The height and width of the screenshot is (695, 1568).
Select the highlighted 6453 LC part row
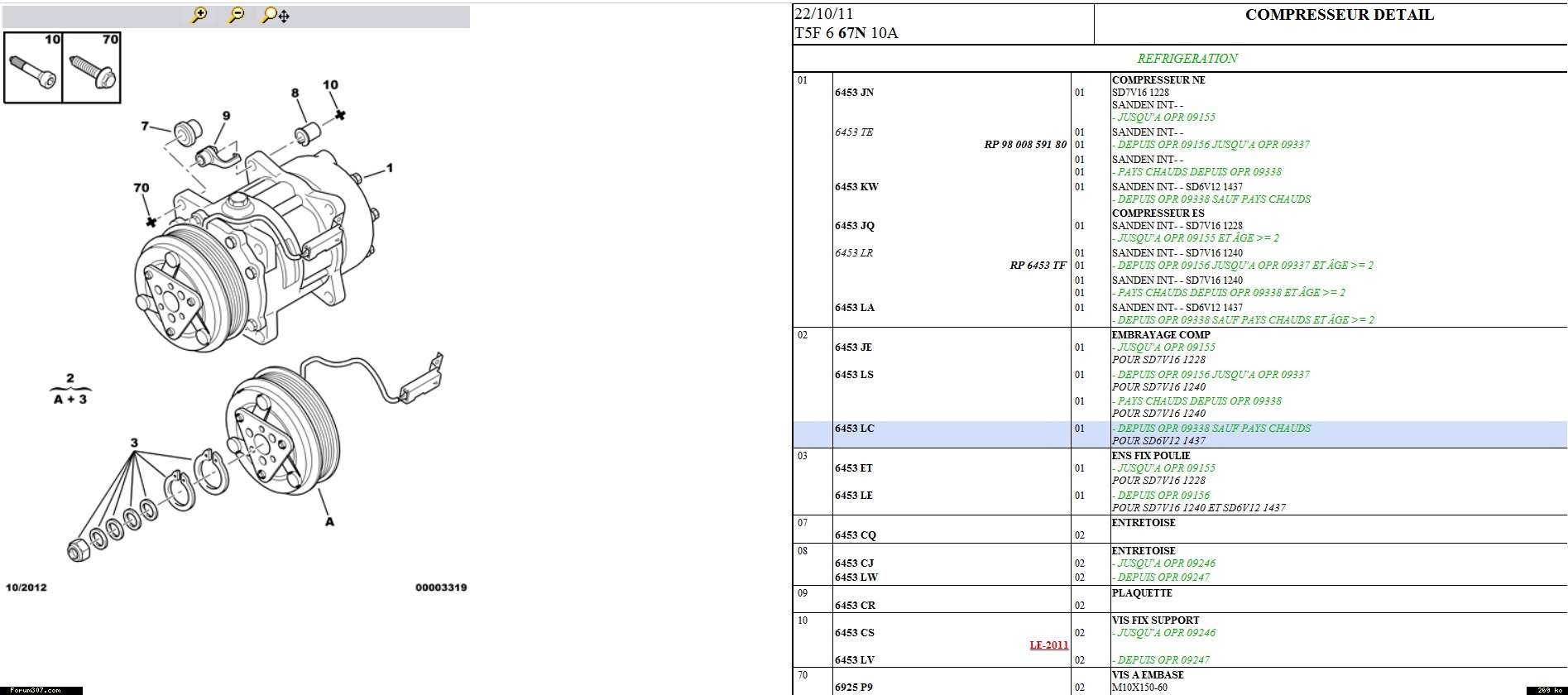pyautogui.click(x=854, y=429)
